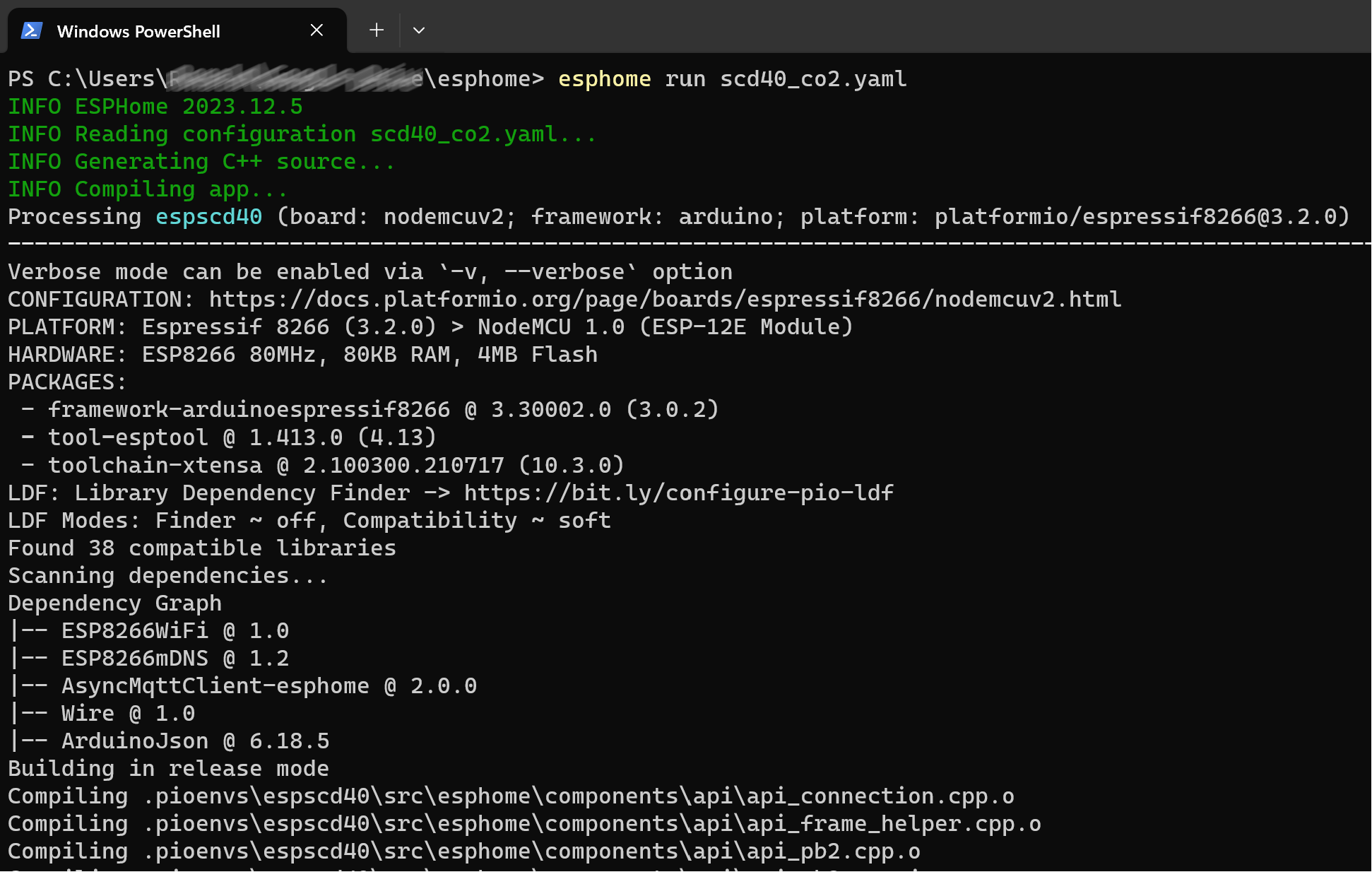
Task: Expand the new tab profile dropdown chevron
Action: pos(419,30)
